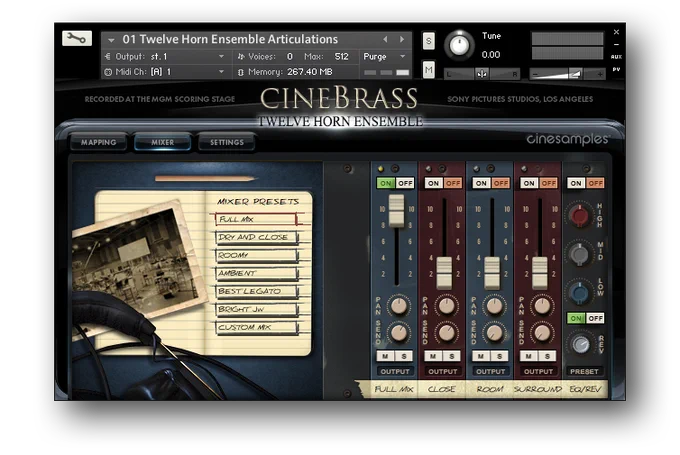The width and height of the screenshot is (680, 455).
Task: Turn EQ section OFF
Action: [595, 183]
